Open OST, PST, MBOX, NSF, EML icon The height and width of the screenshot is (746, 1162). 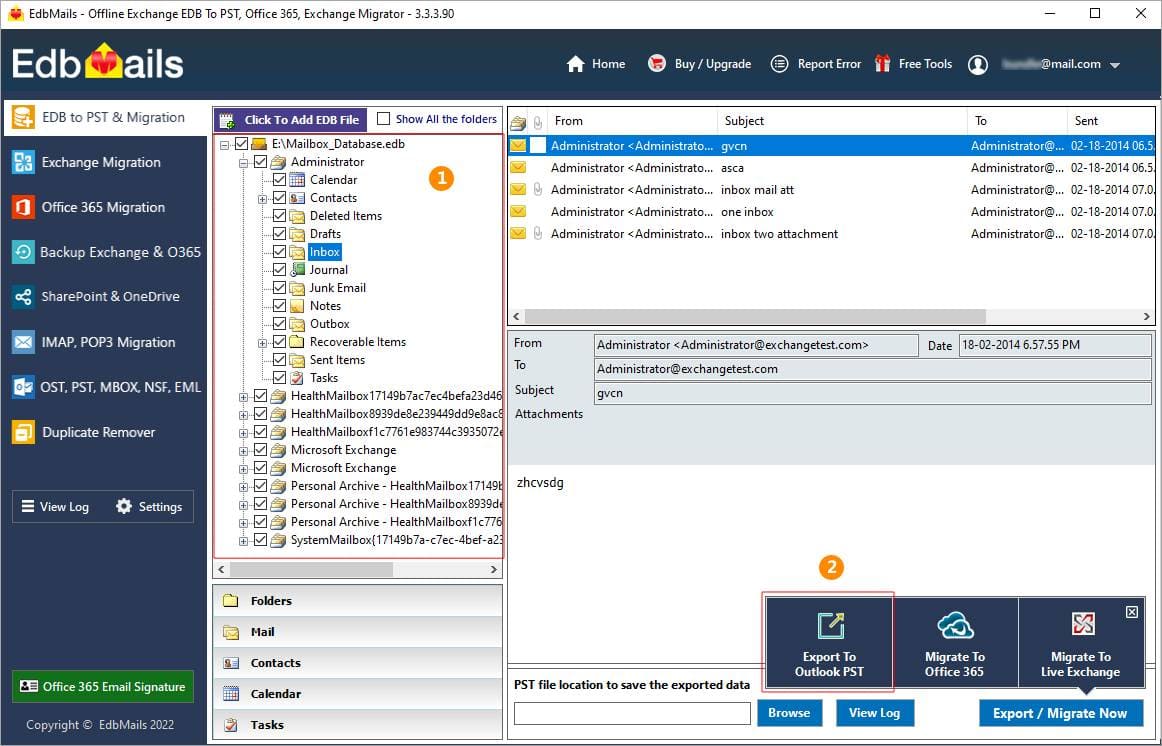coord(23,387)
